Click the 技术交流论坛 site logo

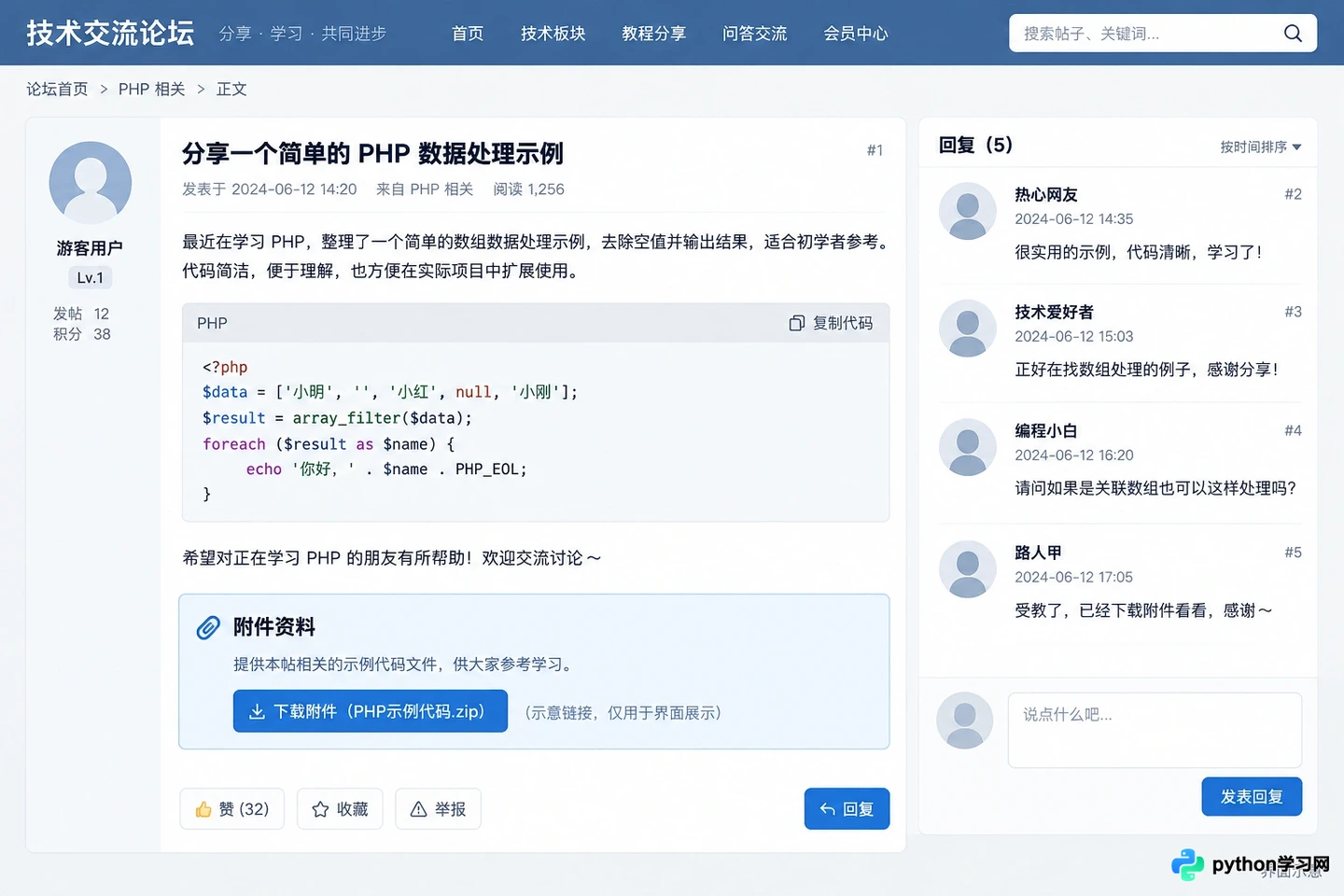click(x=110, y=34)
